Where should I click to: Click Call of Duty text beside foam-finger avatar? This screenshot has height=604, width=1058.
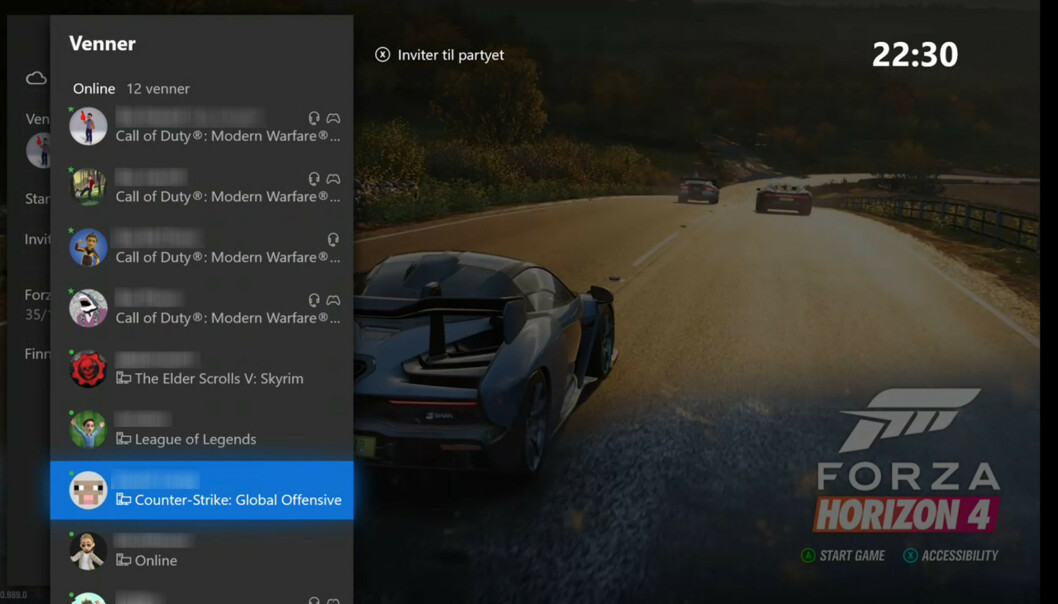point(228,136)
